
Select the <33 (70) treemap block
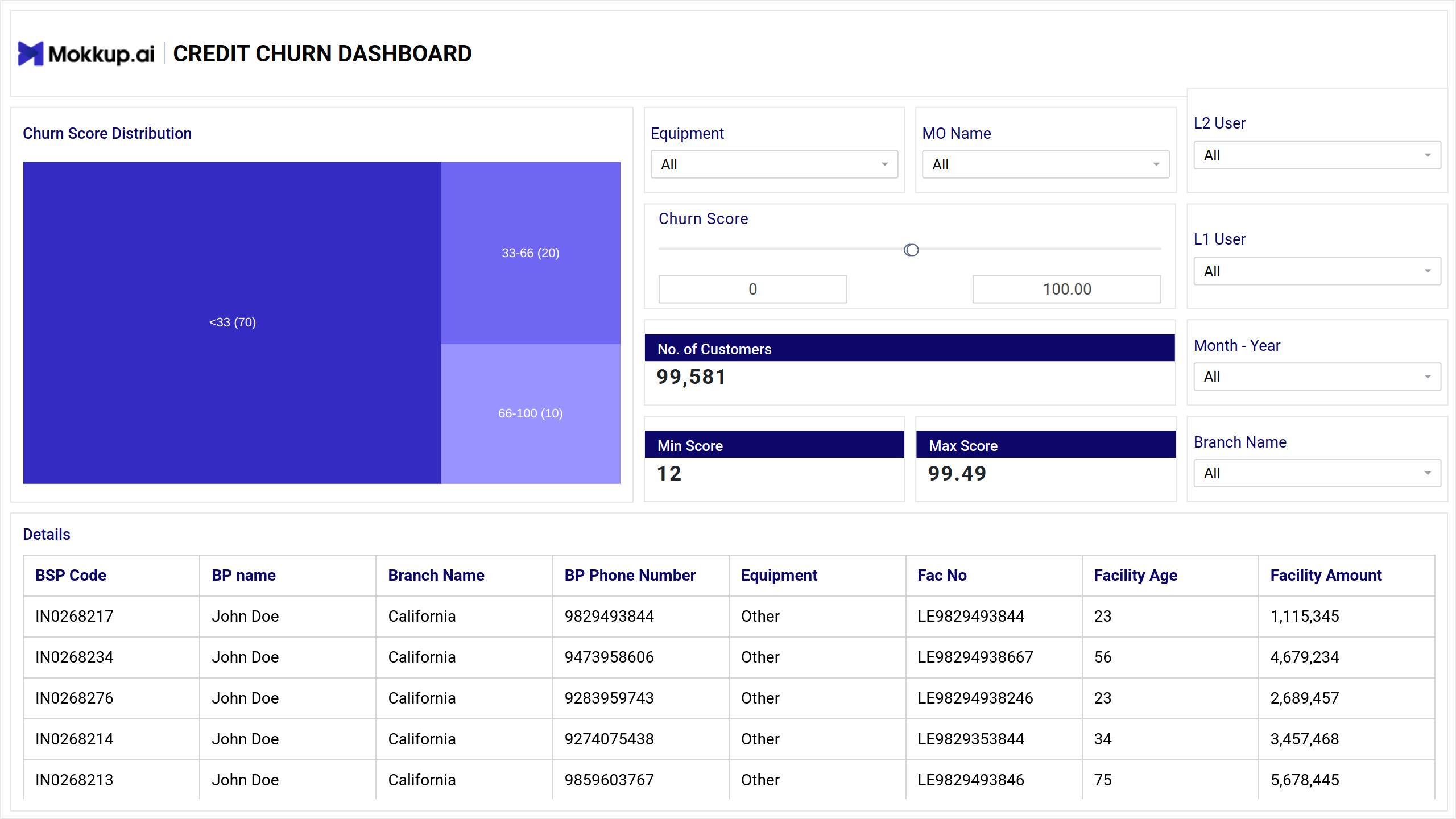[x=232, y=322]
